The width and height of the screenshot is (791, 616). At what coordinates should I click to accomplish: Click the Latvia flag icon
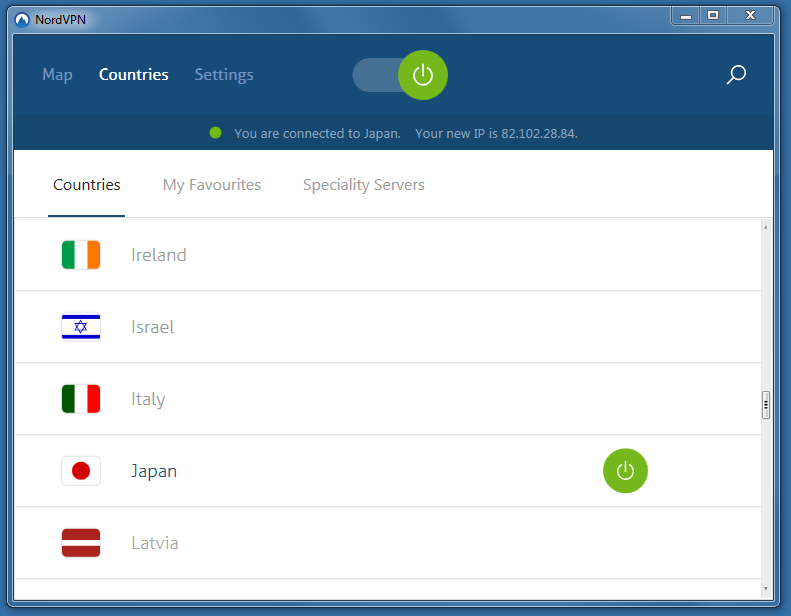(81, 543)
